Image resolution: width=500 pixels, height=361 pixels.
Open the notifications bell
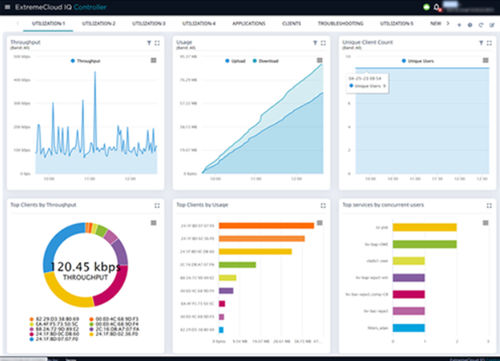(x=437, y=7)
